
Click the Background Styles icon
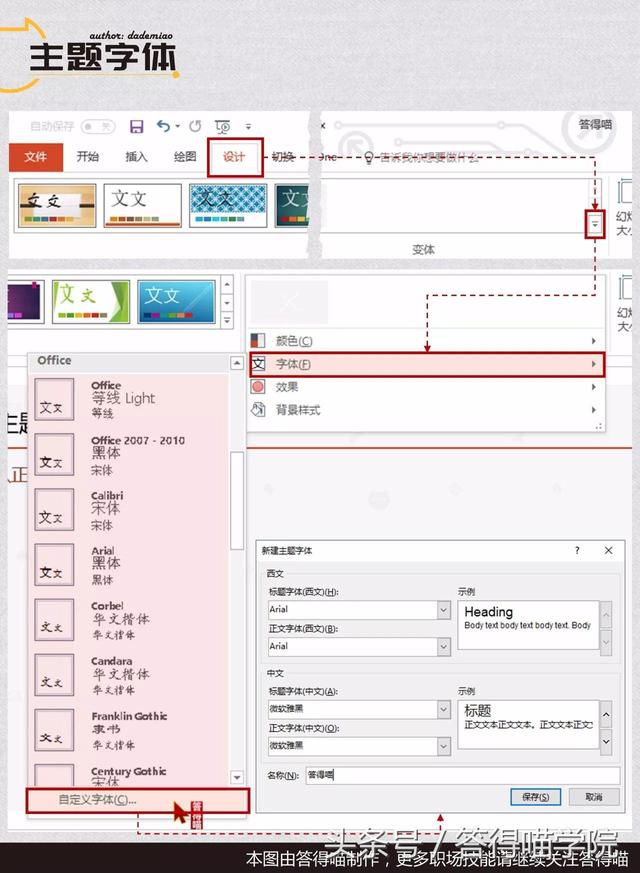click(x=258, y=410)
